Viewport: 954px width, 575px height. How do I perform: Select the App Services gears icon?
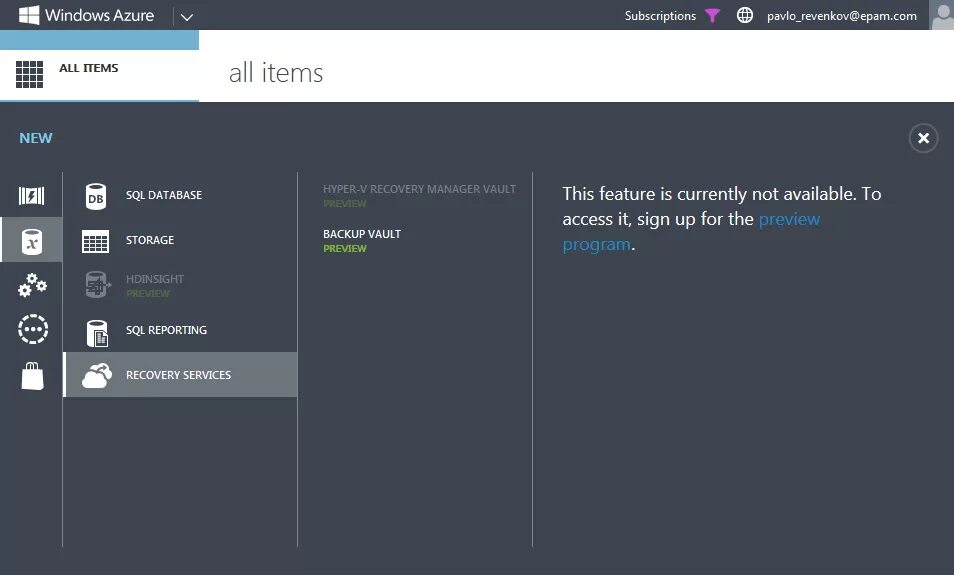(32, 285)
